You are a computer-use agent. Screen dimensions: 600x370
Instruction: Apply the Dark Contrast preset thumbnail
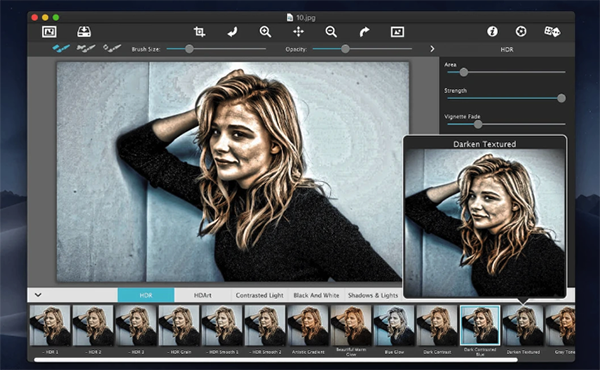(x=437, y=325)
